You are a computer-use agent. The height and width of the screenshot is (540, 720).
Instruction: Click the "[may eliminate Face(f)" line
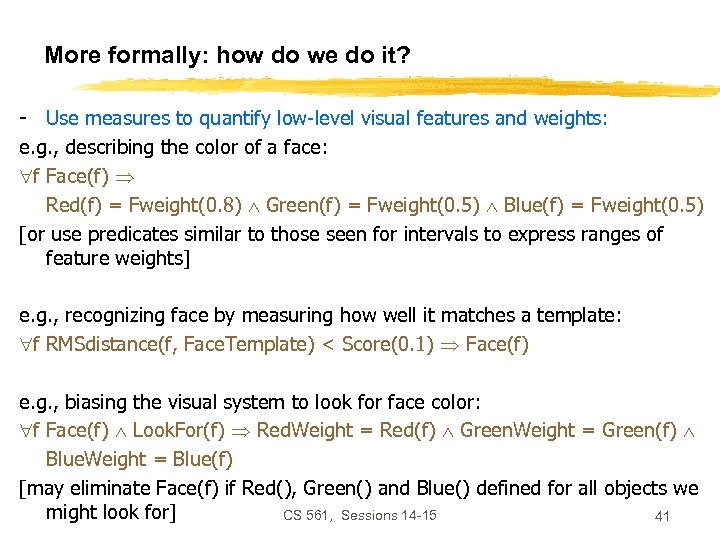click(358, 488)
